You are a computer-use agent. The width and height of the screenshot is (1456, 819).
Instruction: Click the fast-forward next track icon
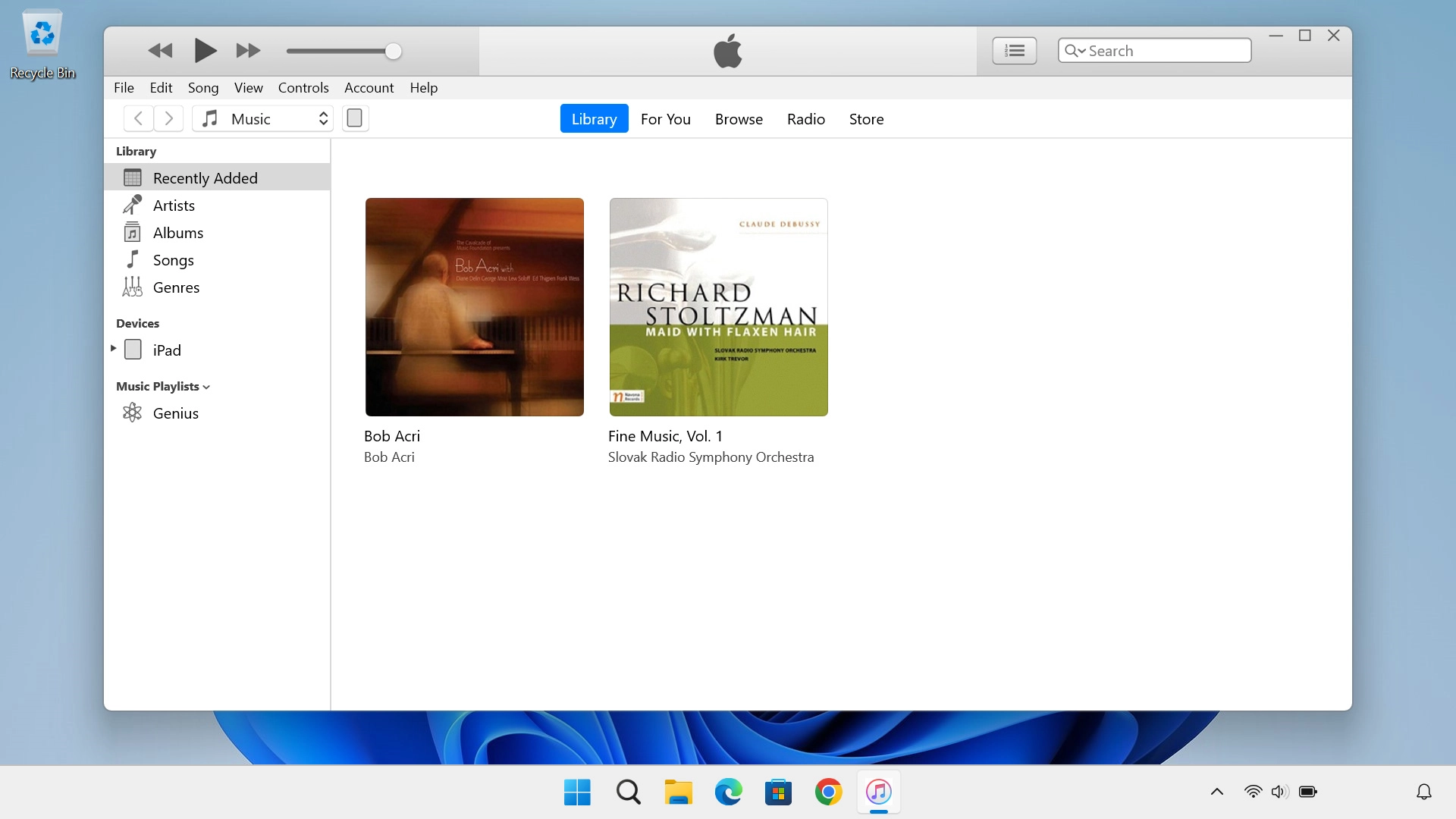pos(248,51)
